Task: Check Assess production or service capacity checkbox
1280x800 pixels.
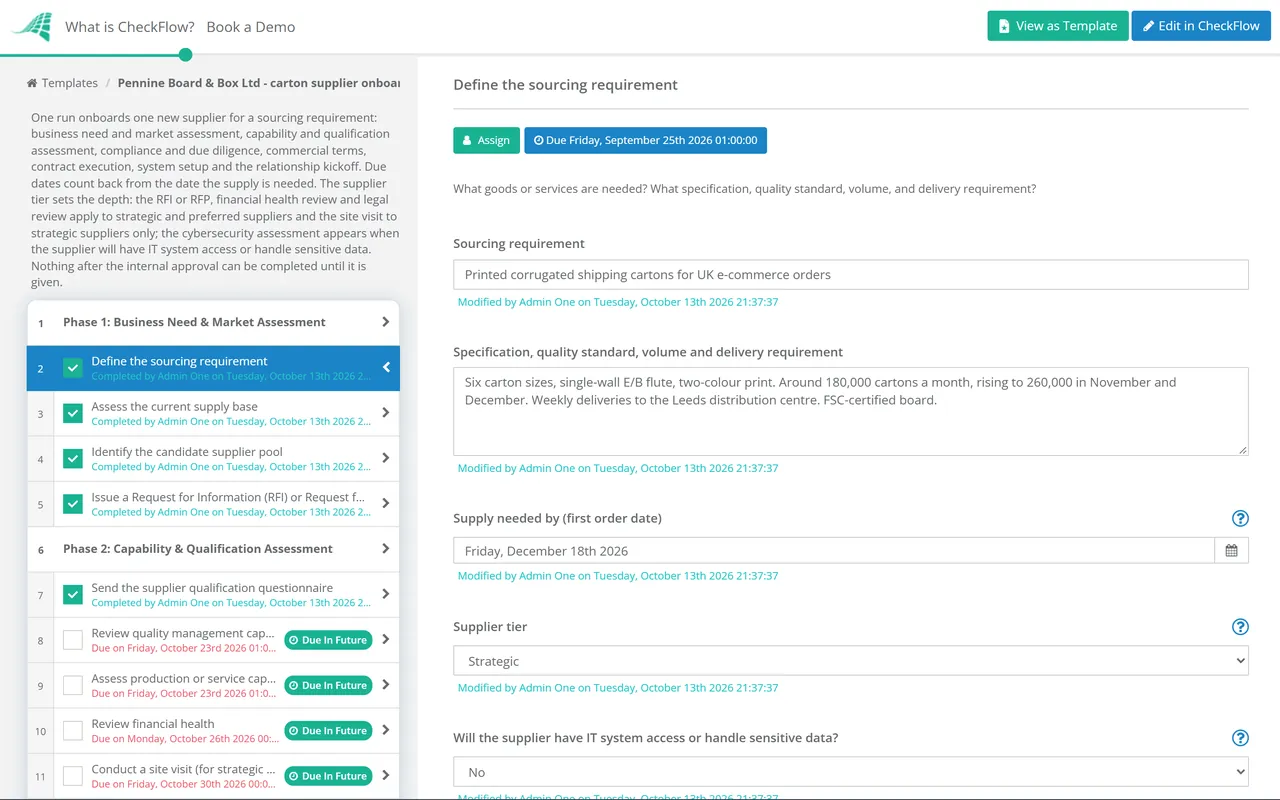Action: [x=73, y=685]
